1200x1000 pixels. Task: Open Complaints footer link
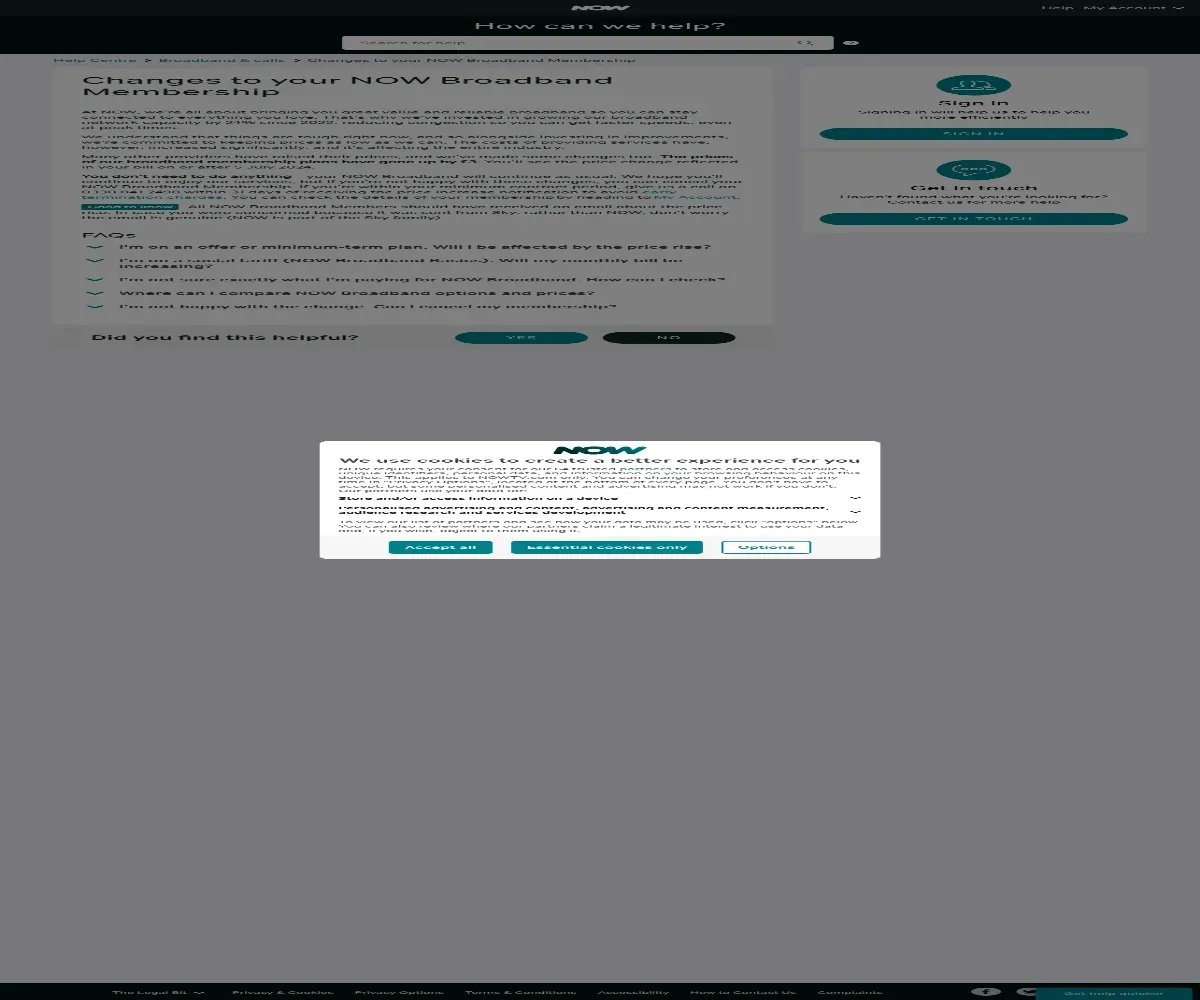click(x=849, y=992)
